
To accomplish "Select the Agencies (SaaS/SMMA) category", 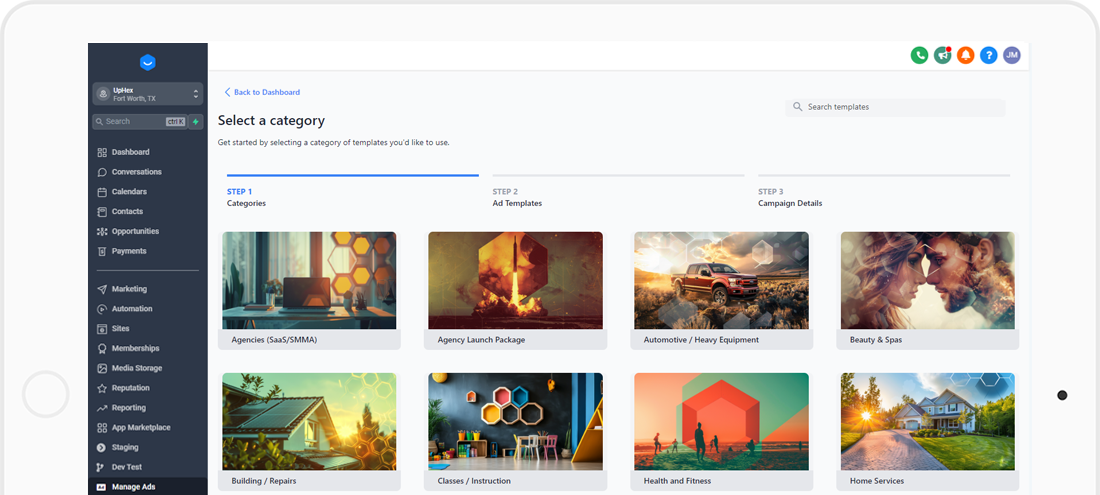I will coord(309,290).
